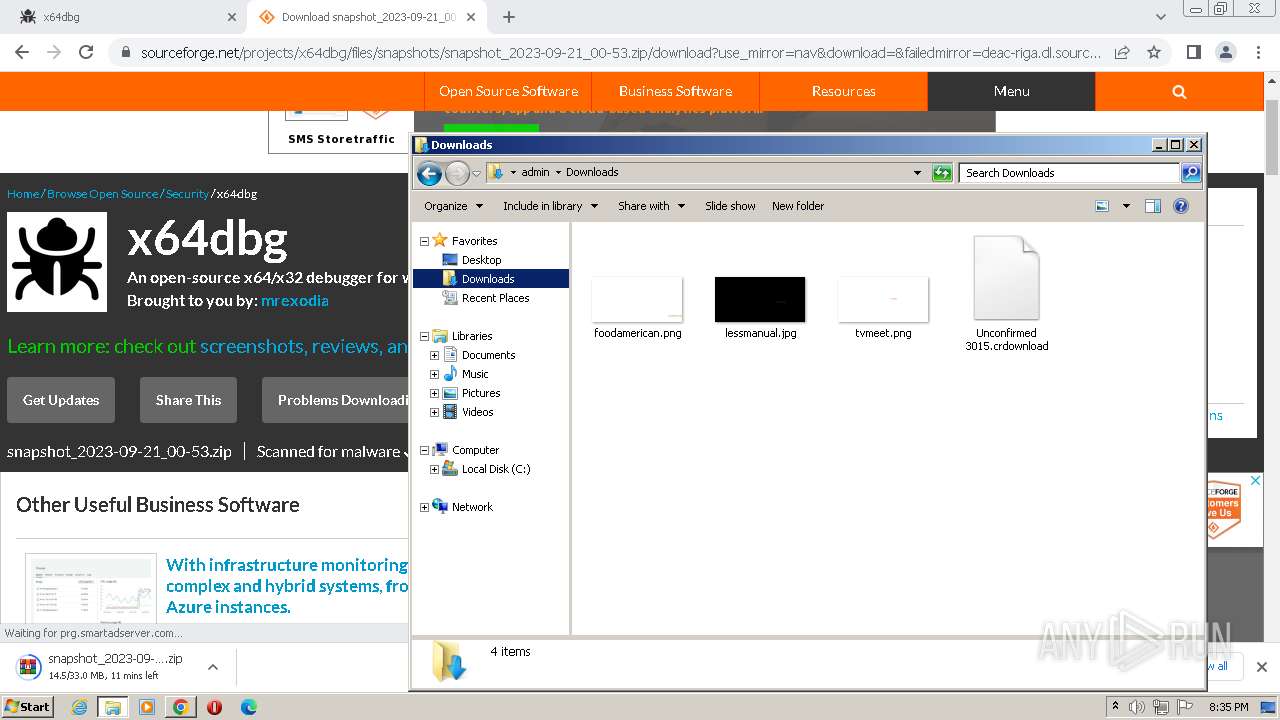Follow the mrexodia author link
The height and width of the screenshot is (720, 1280).
click(294, 300)
